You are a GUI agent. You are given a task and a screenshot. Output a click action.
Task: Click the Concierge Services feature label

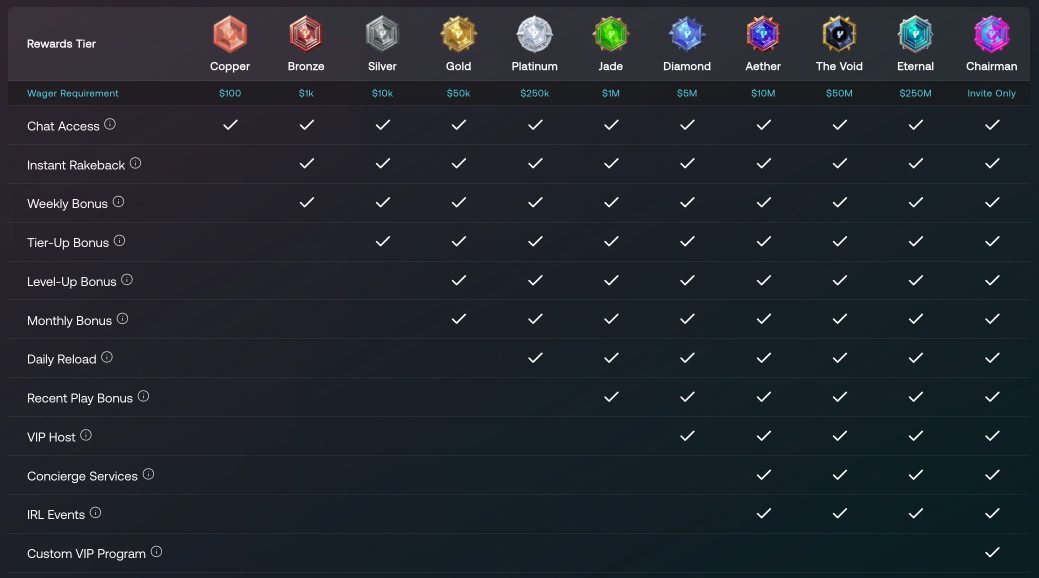(82, 476)
